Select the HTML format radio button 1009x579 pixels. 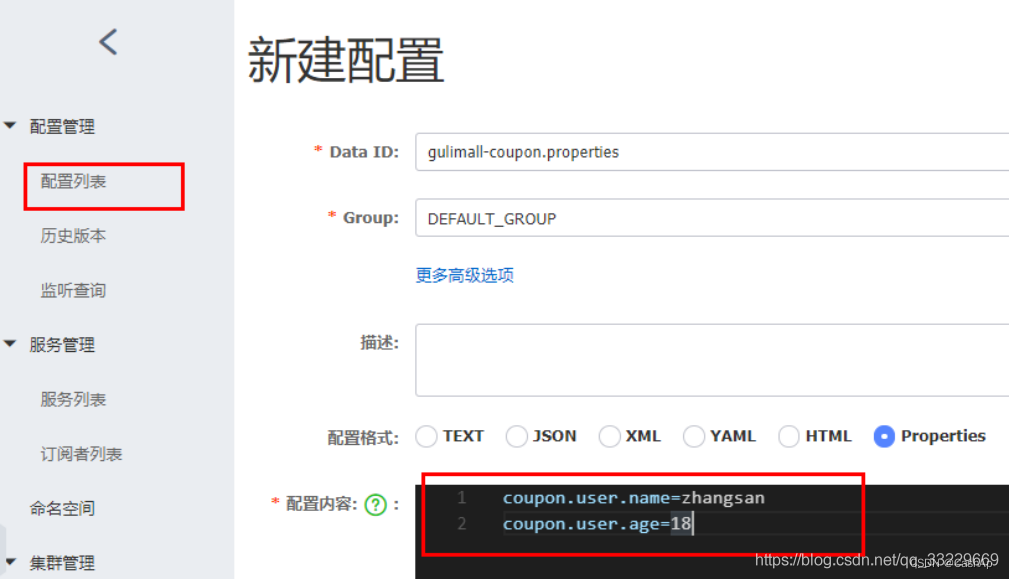788,436
